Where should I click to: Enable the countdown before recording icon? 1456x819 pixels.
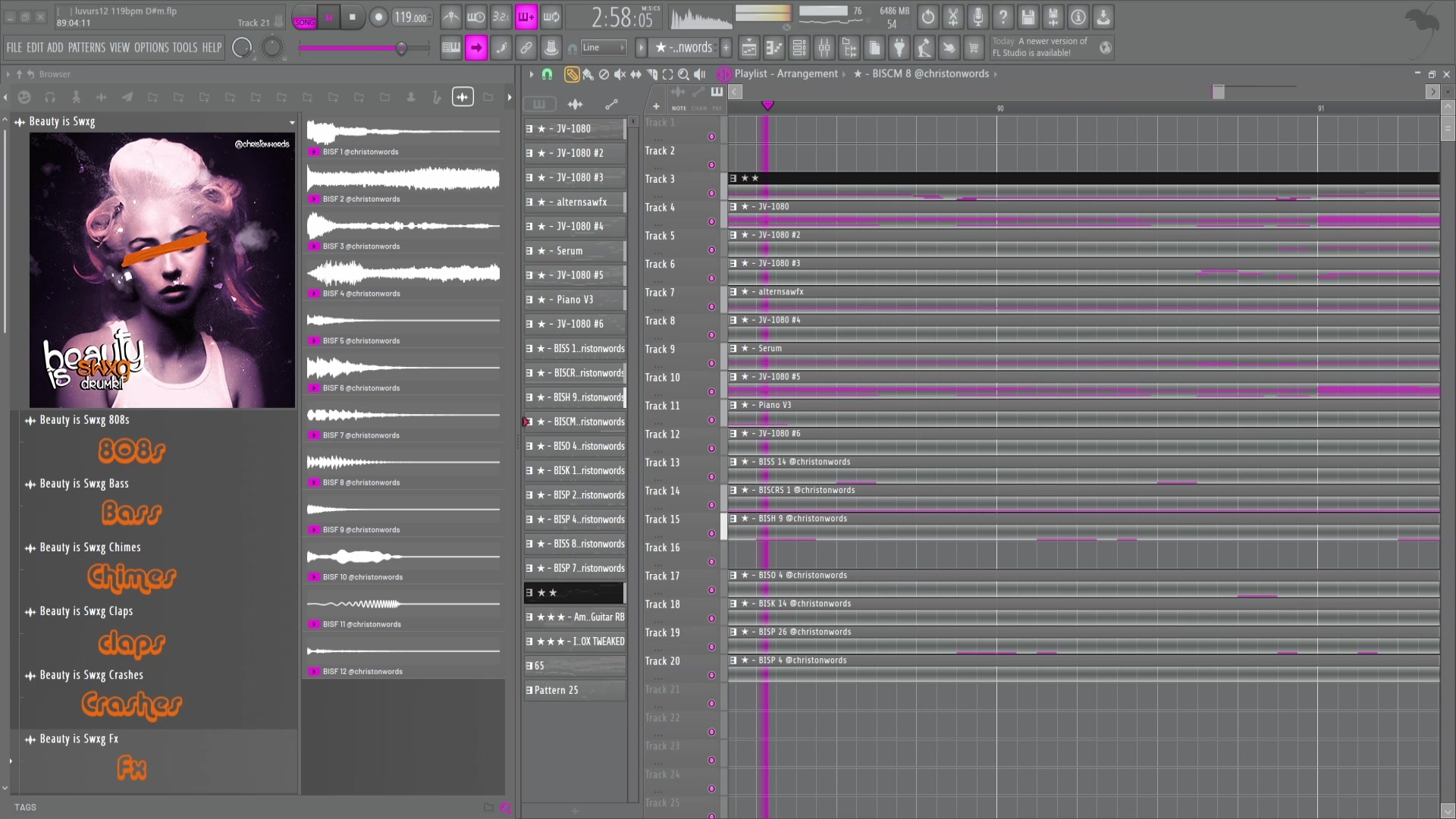point(501,17)
